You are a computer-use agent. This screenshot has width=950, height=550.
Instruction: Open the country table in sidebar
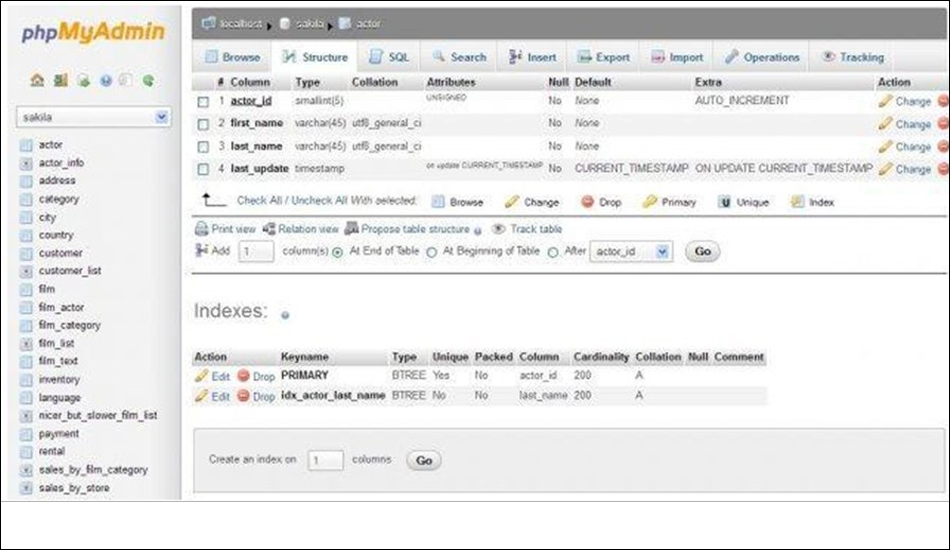(x=56, y=235)
